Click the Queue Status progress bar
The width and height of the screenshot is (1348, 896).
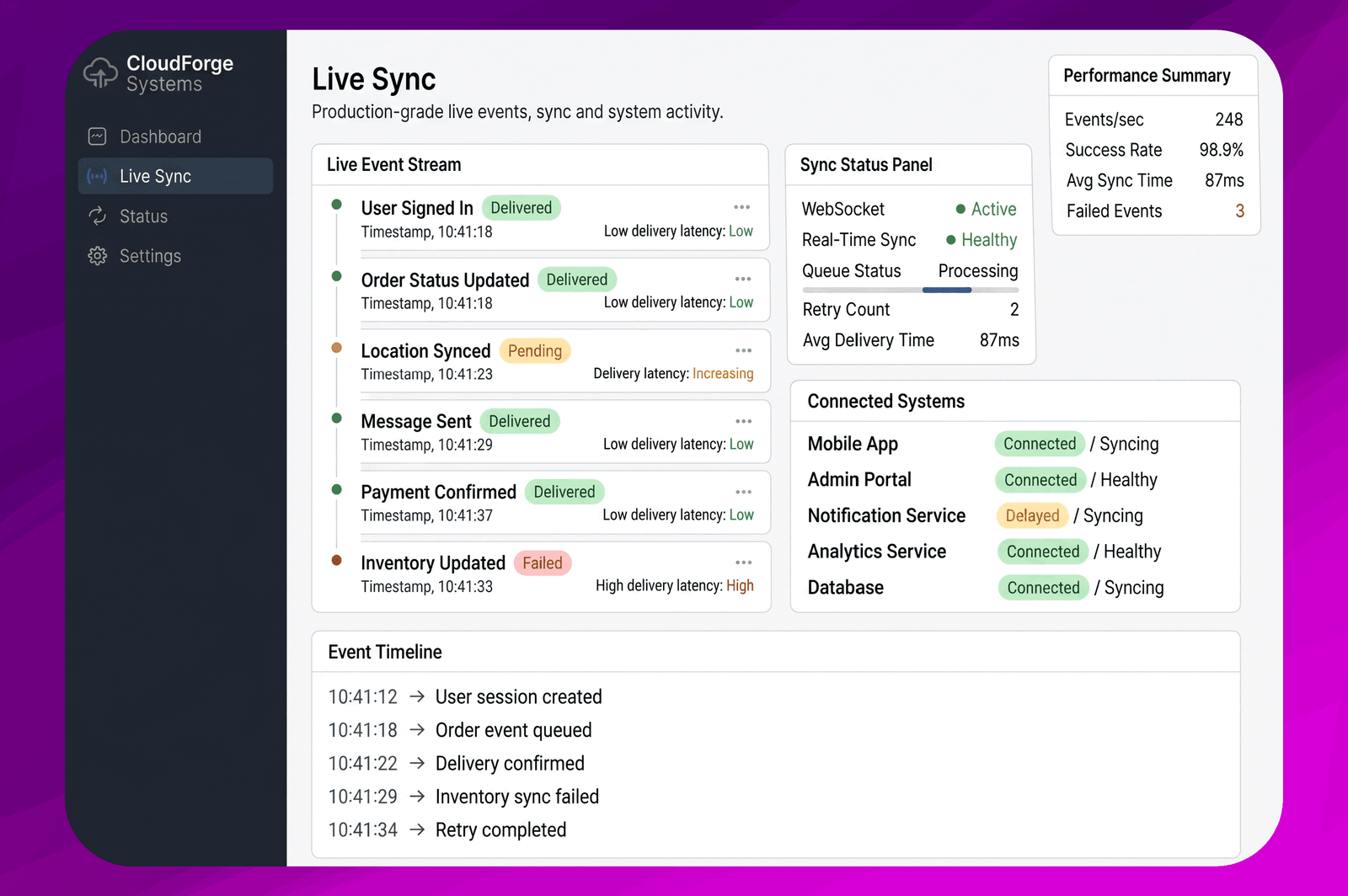click(x=911, y=290)
